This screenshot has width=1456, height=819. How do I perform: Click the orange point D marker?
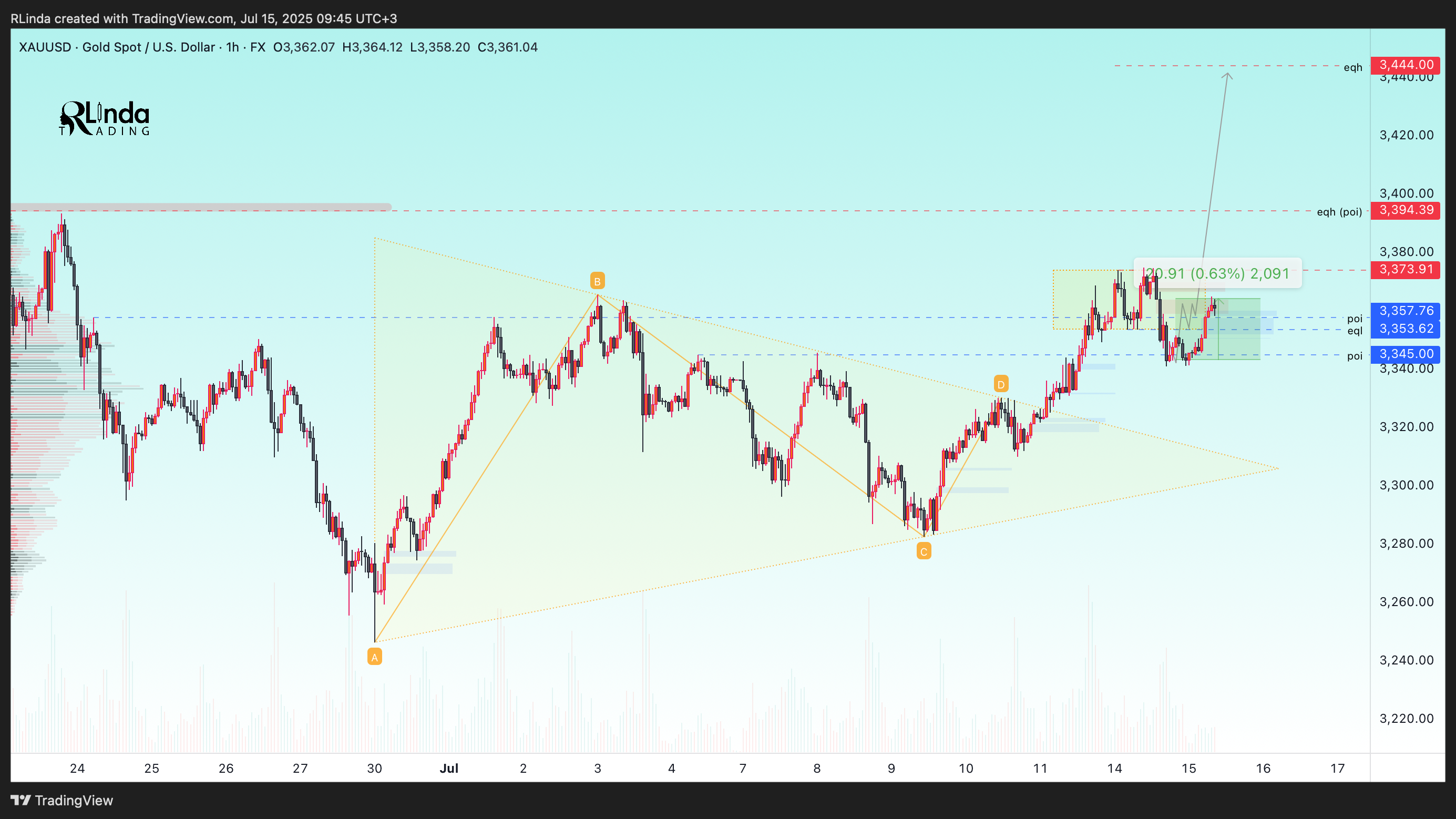(x=1001, y=384)
